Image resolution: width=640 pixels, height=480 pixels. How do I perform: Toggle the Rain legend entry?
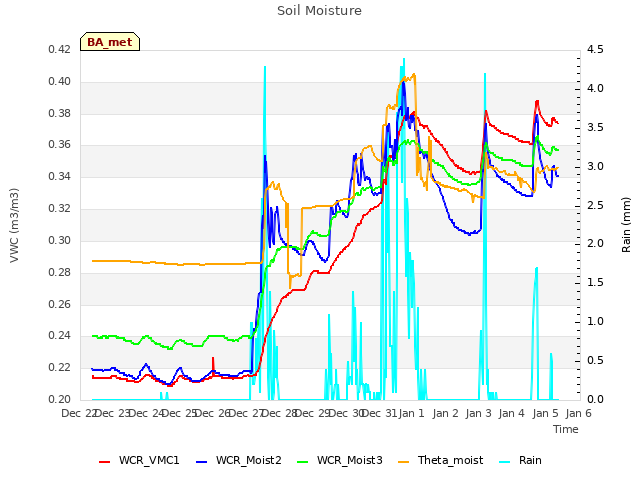(x=520, y=460)
